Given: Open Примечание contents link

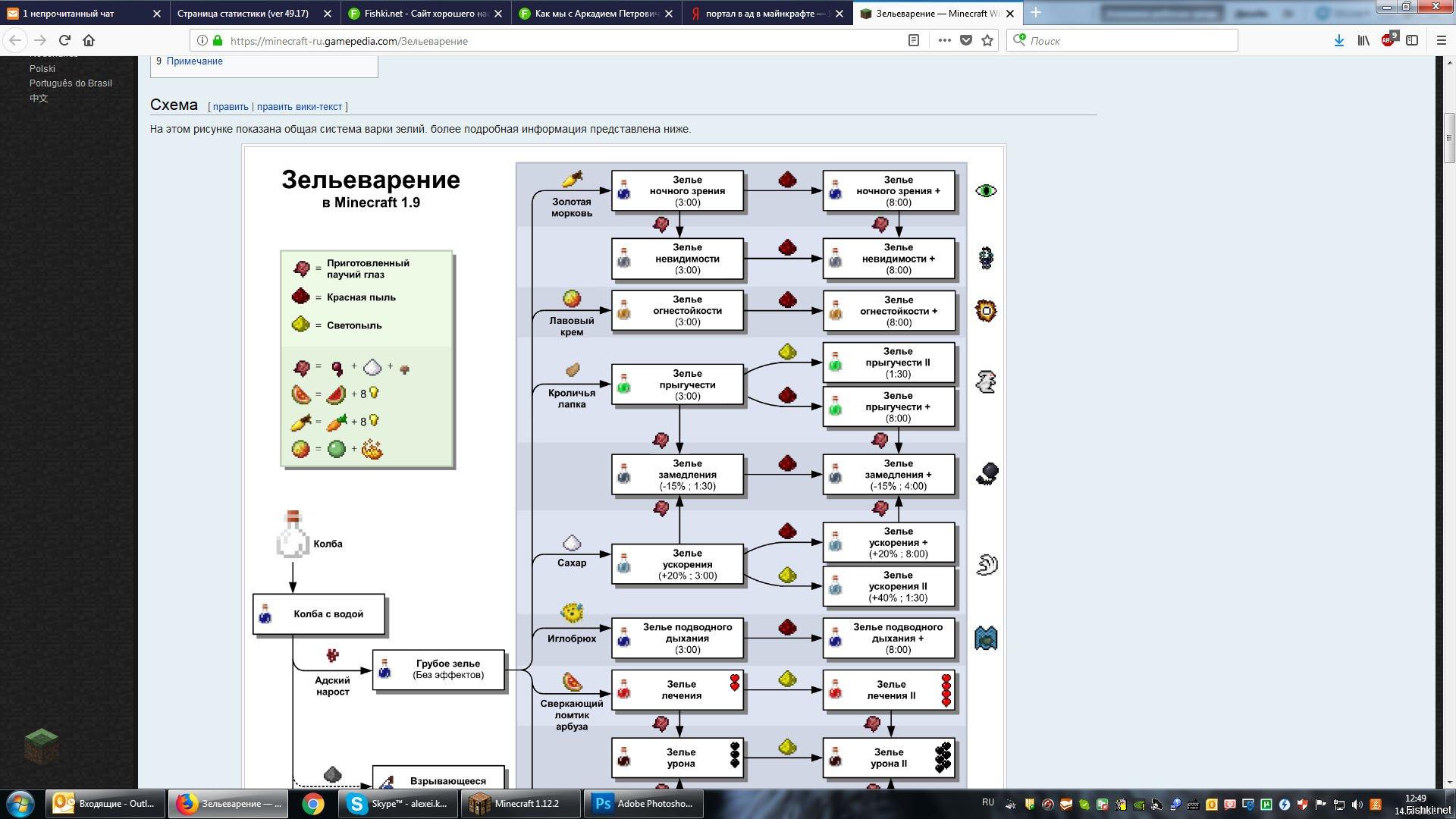Looking at the screenshot, I should [194, 61].
